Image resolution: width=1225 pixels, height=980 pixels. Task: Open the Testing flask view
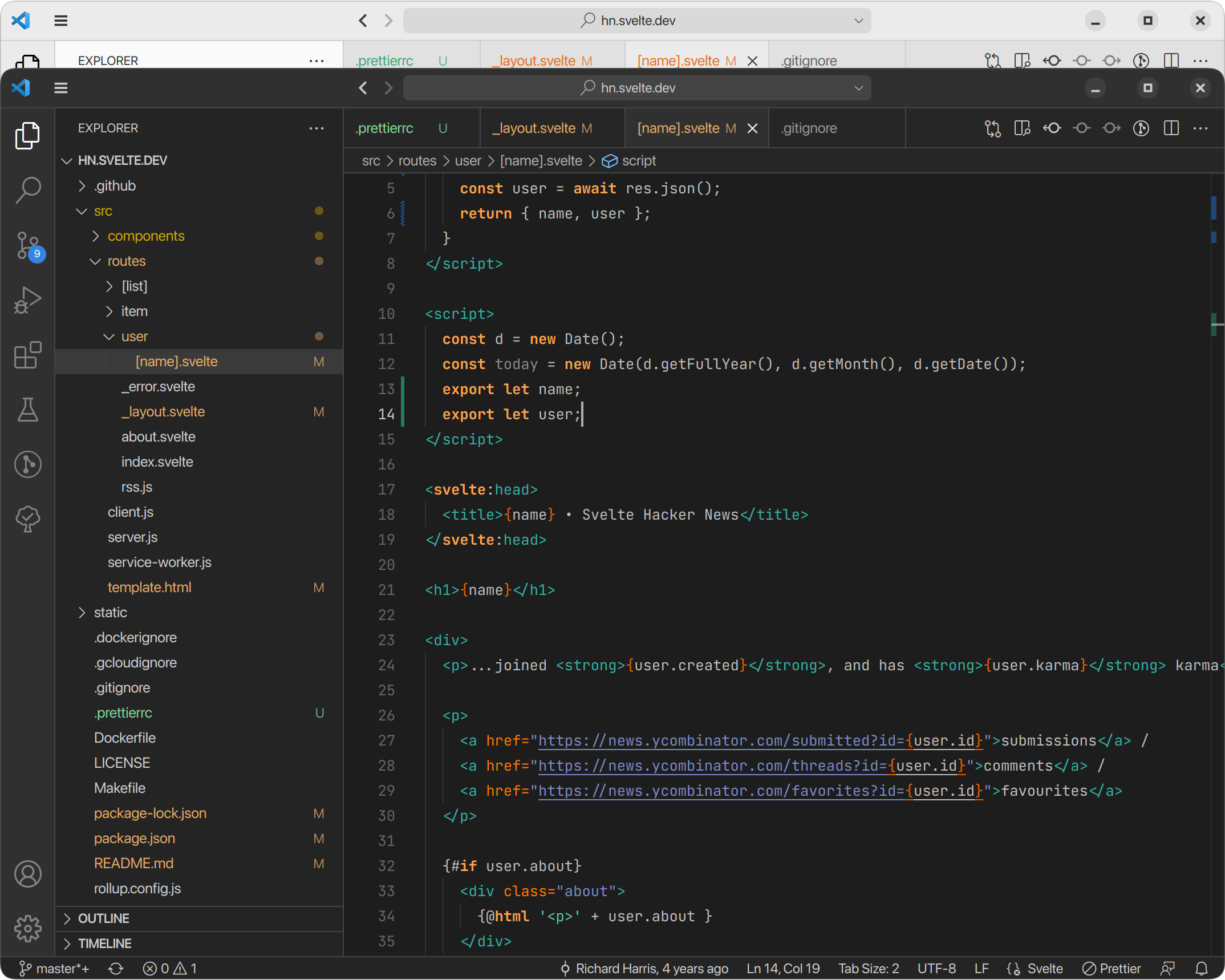pyautogui.click(x=27, y=410)
